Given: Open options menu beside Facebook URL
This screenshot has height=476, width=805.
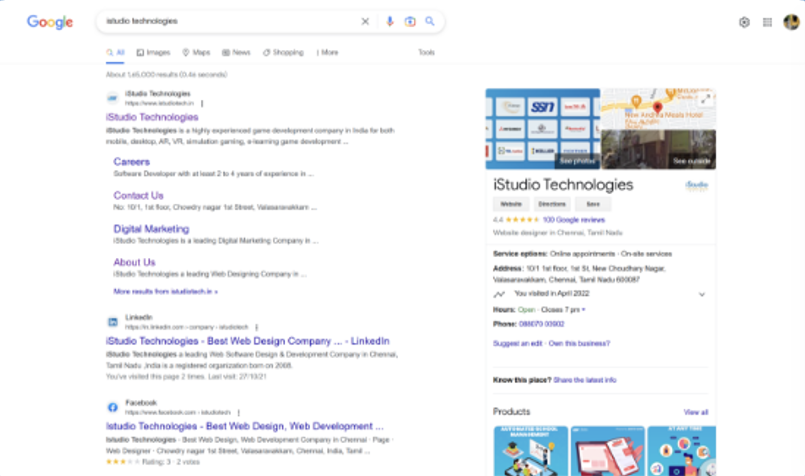Looking at the screenshot, I should pos(239,412).
